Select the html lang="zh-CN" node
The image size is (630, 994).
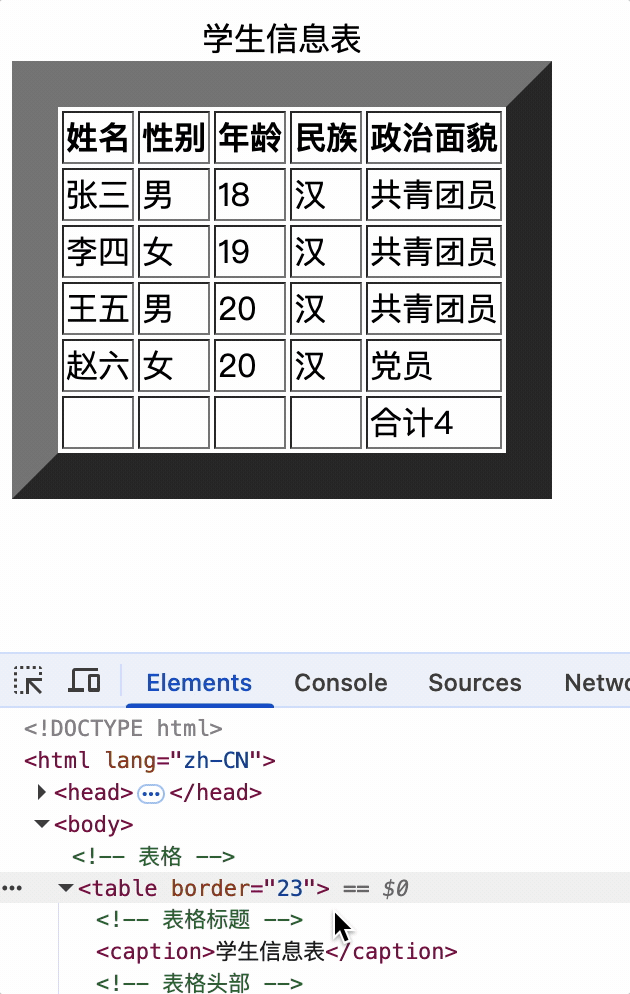(x=150, y=759)
